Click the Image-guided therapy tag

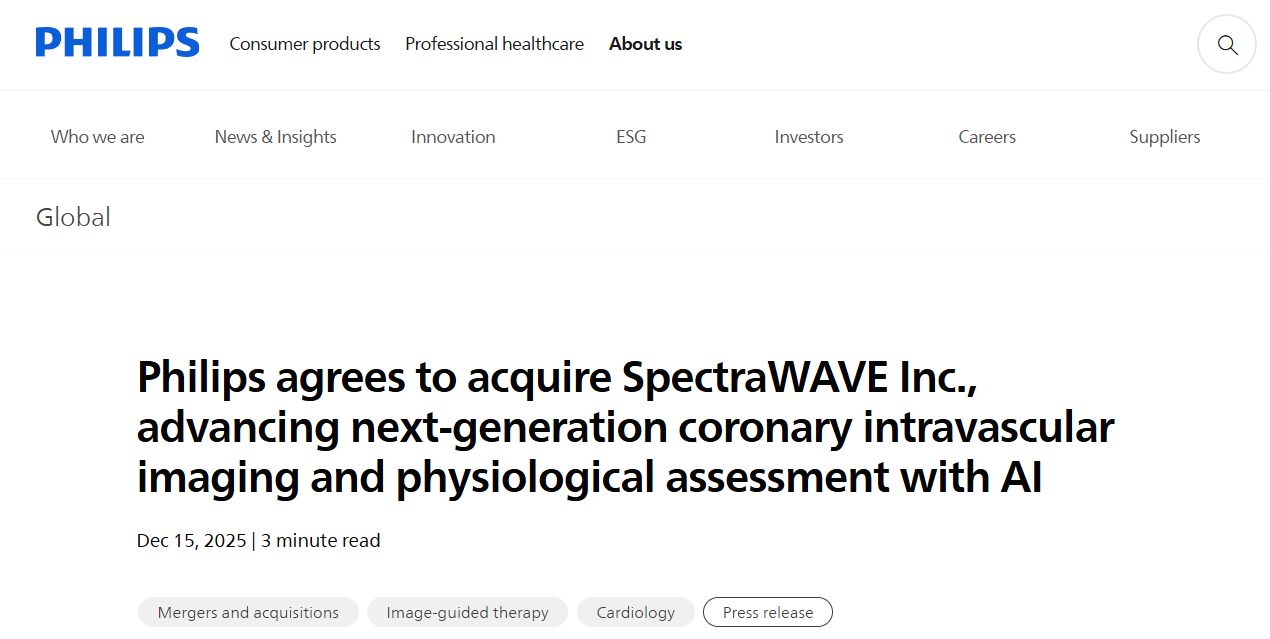(467, 612)
